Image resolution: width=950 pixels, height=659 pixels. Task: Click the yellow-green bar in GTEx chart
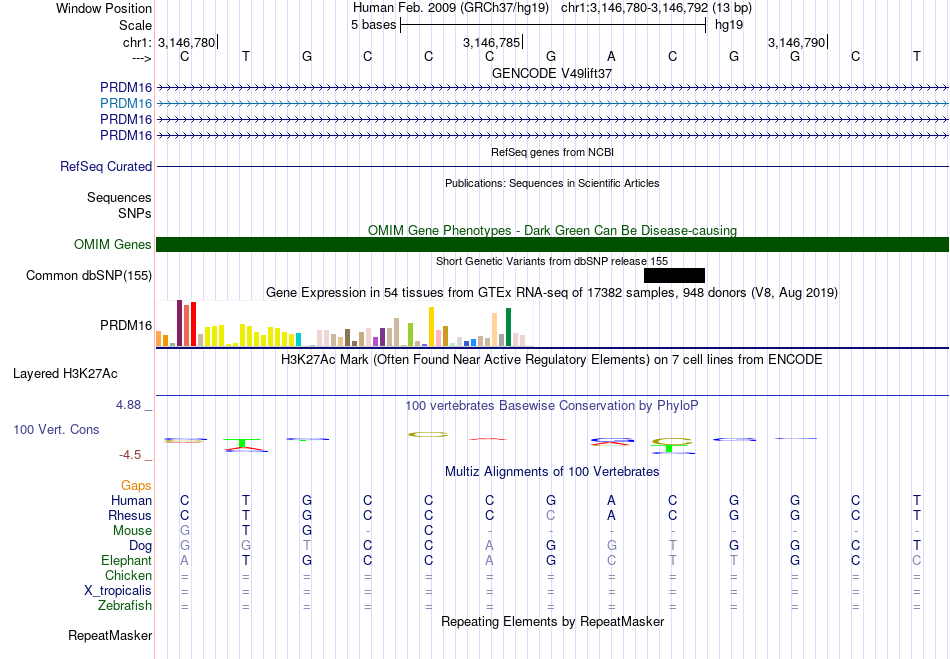click(410, 335)
